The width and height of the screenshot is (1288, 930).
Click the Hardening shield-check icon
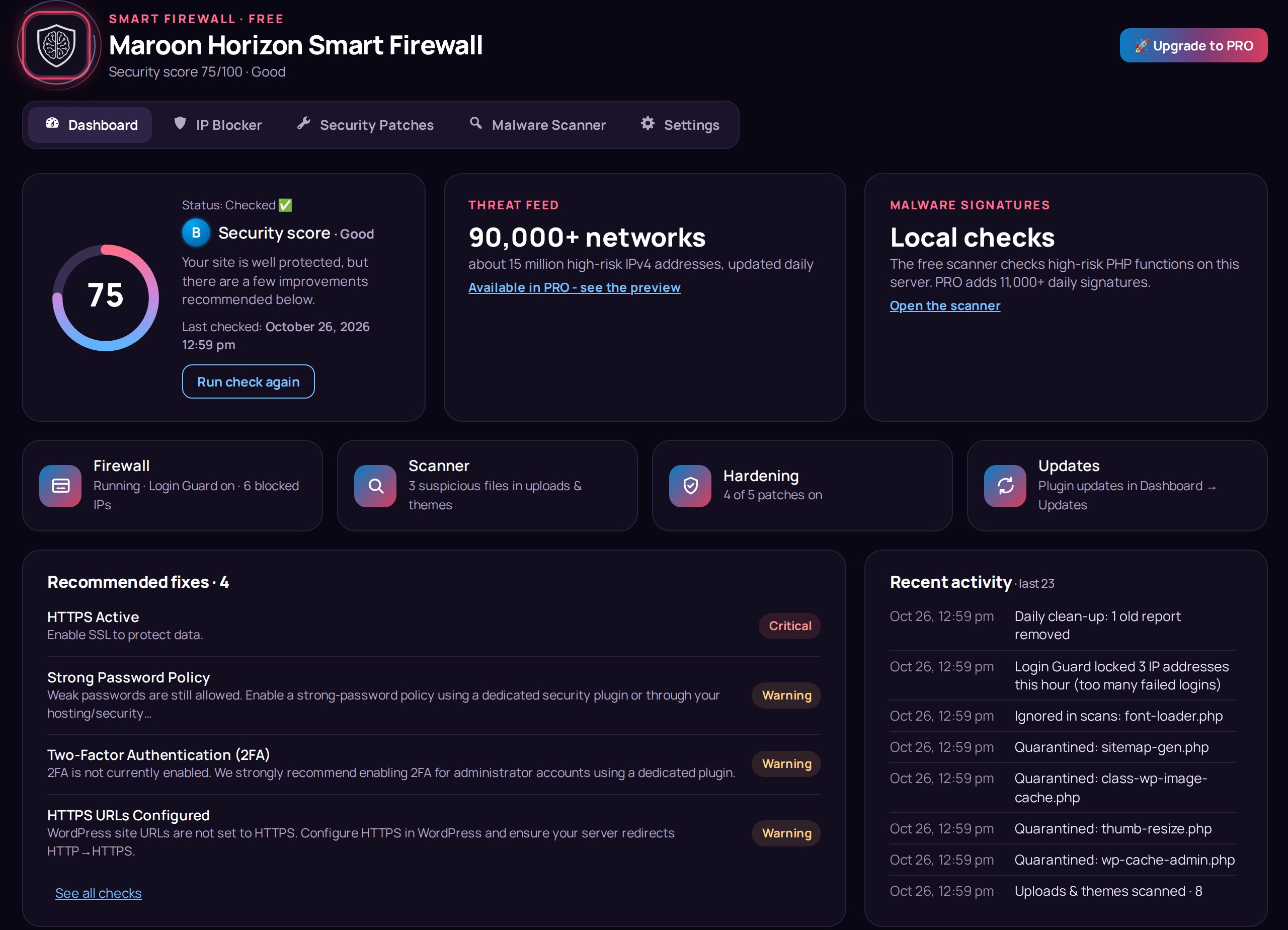click(690, 486)
